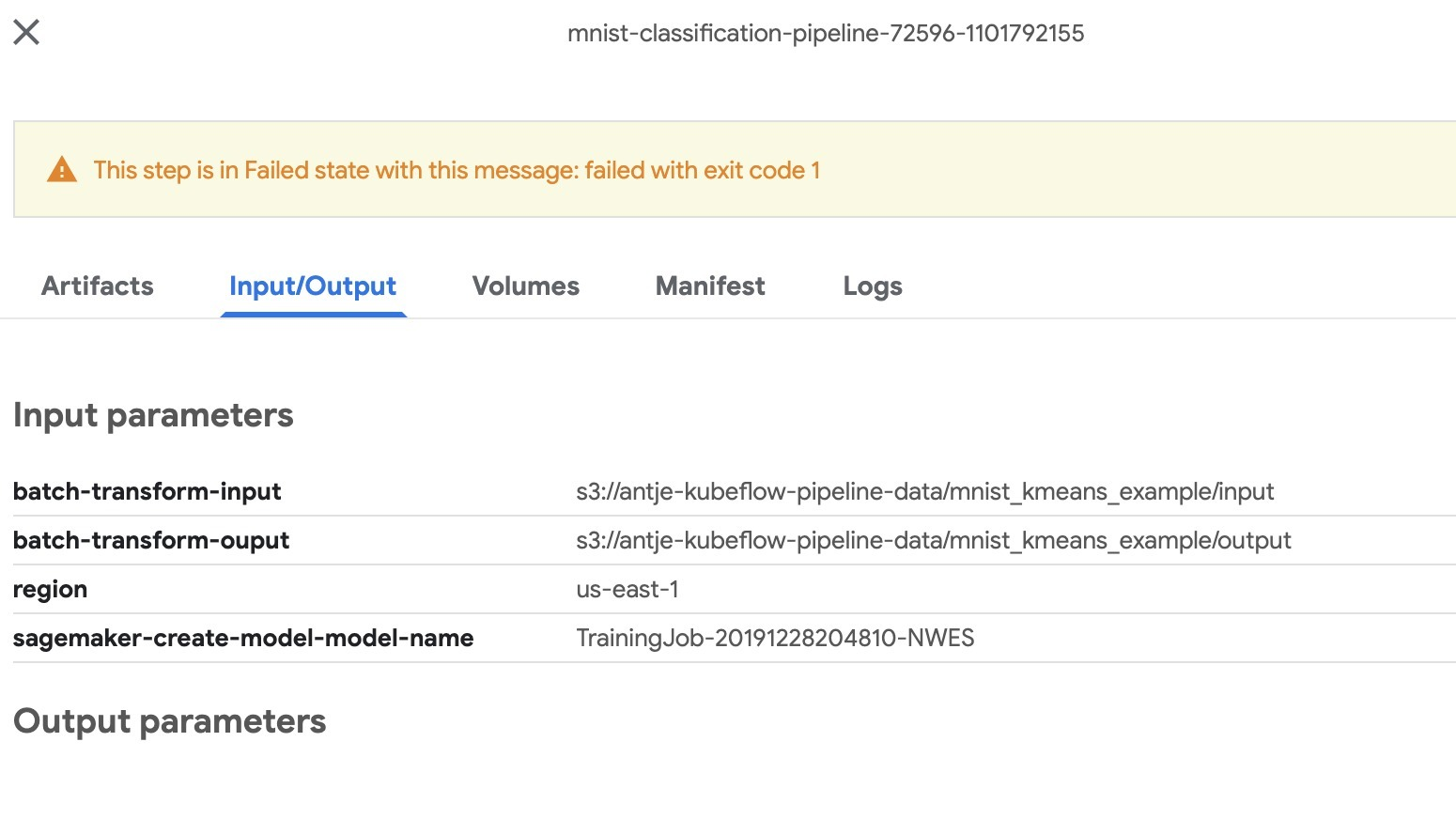
Task: Close the step details panel
Action: pos(27,31)
